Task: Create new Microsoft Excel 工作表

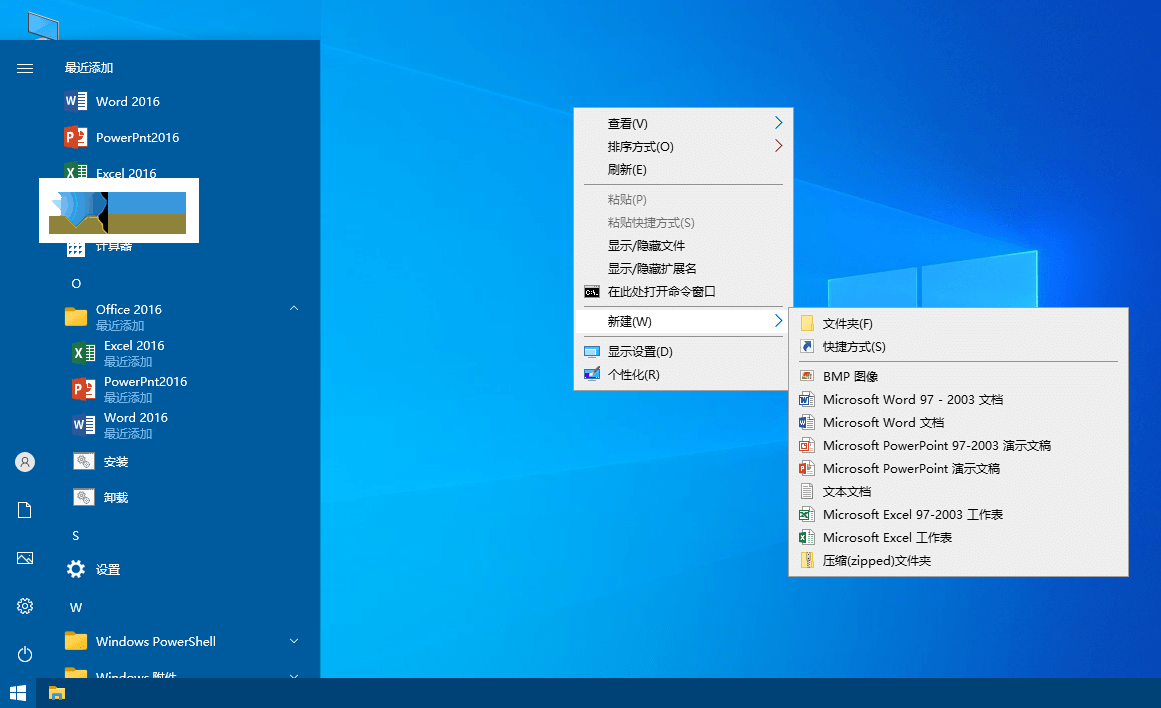Action: tap(958, 537)
